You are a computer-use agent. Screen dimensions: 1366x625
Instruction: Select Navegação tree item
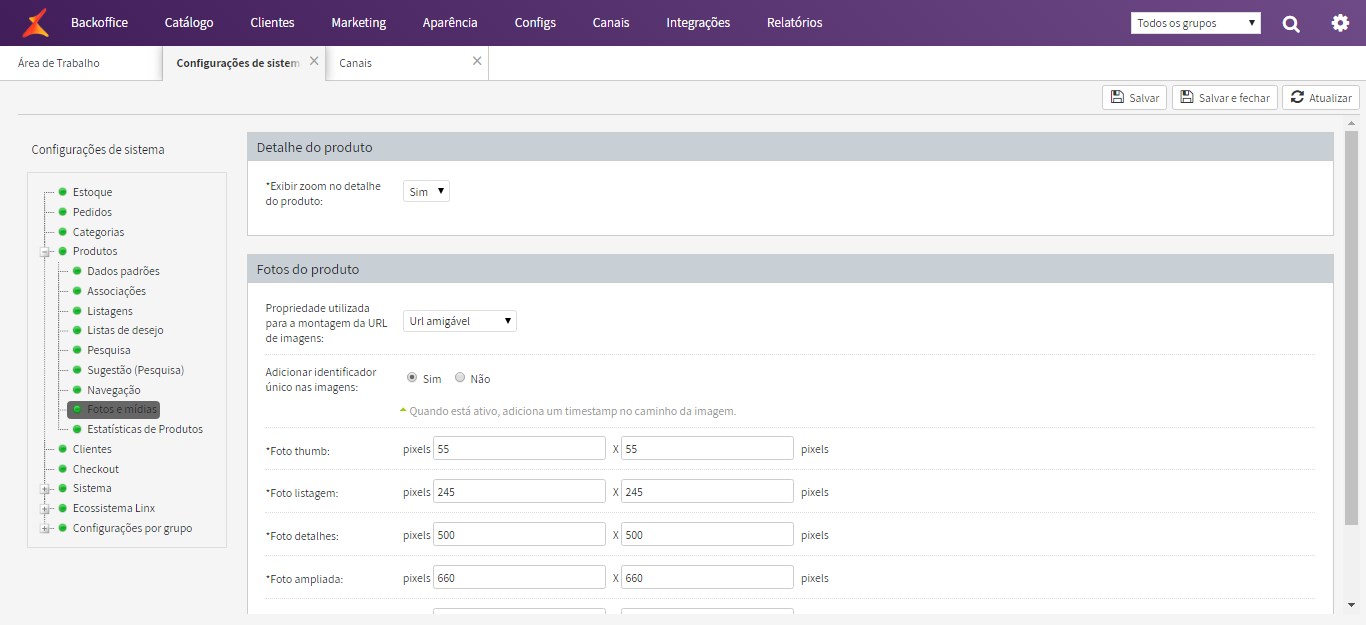[x=114, y=390]
